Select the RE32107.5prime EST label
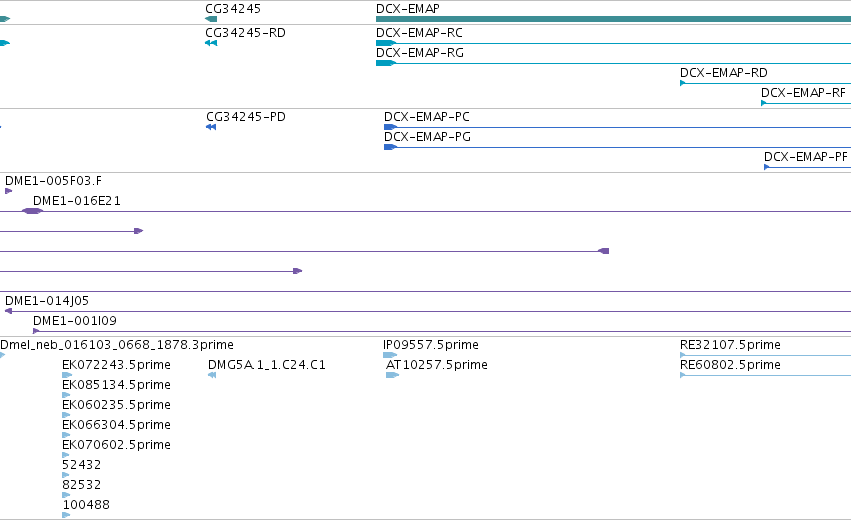Image resolution: width=851 pixels, height=520 pixels. [x=730, y=345]
